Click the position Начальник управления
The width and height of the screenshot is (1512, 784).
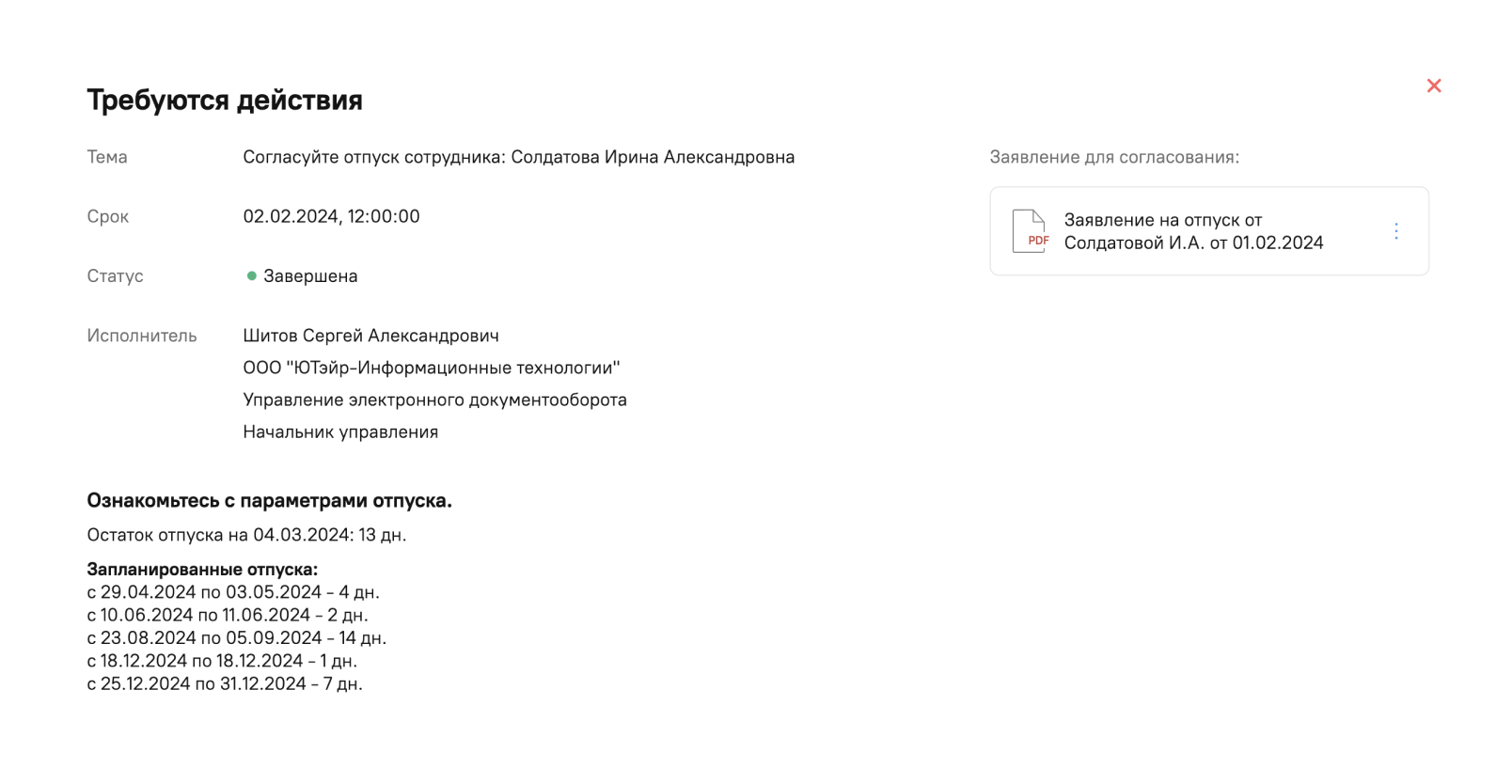(x=340, y=431)
